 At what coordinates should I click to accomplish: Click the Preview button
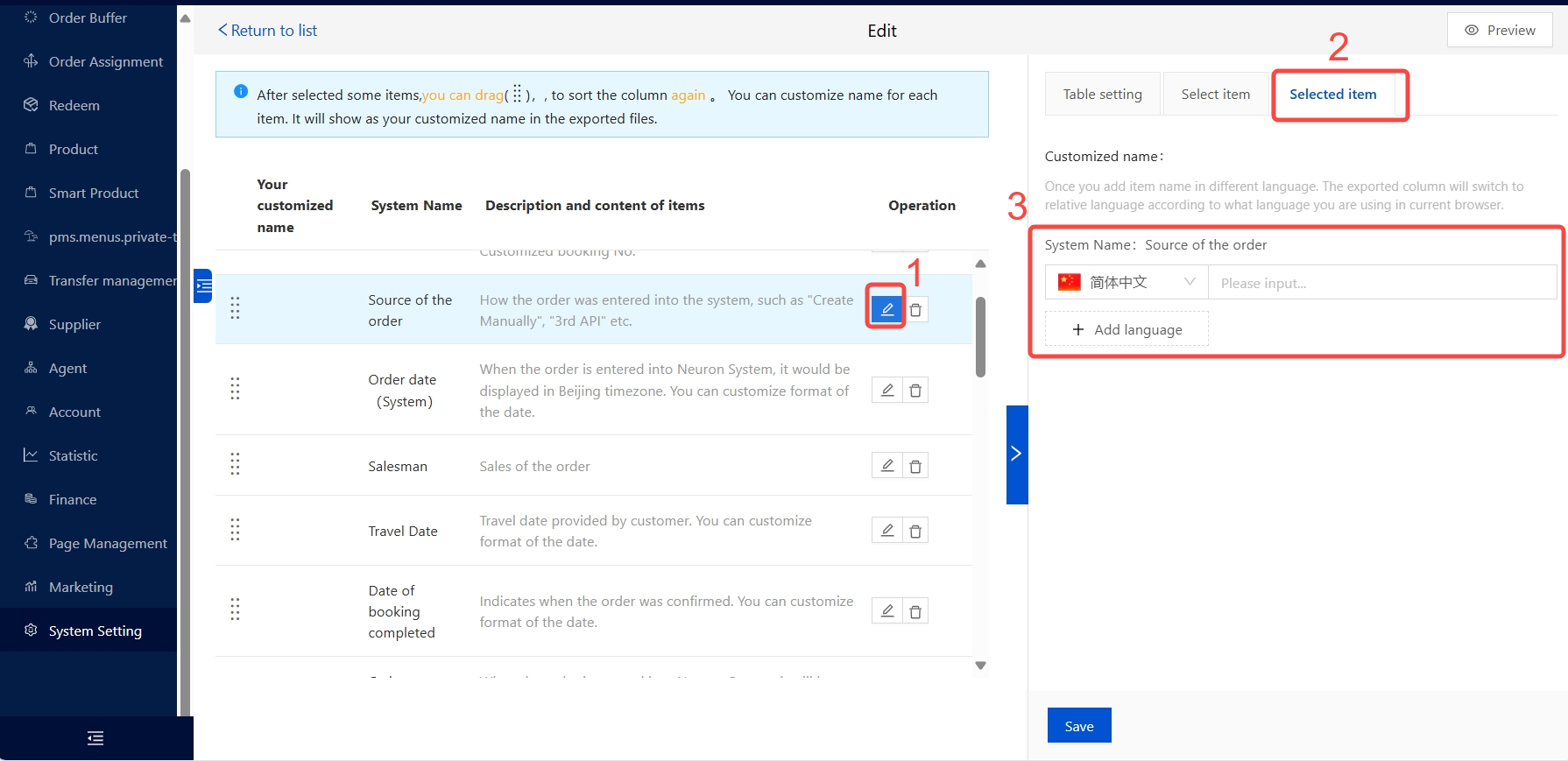[1500, 31]
